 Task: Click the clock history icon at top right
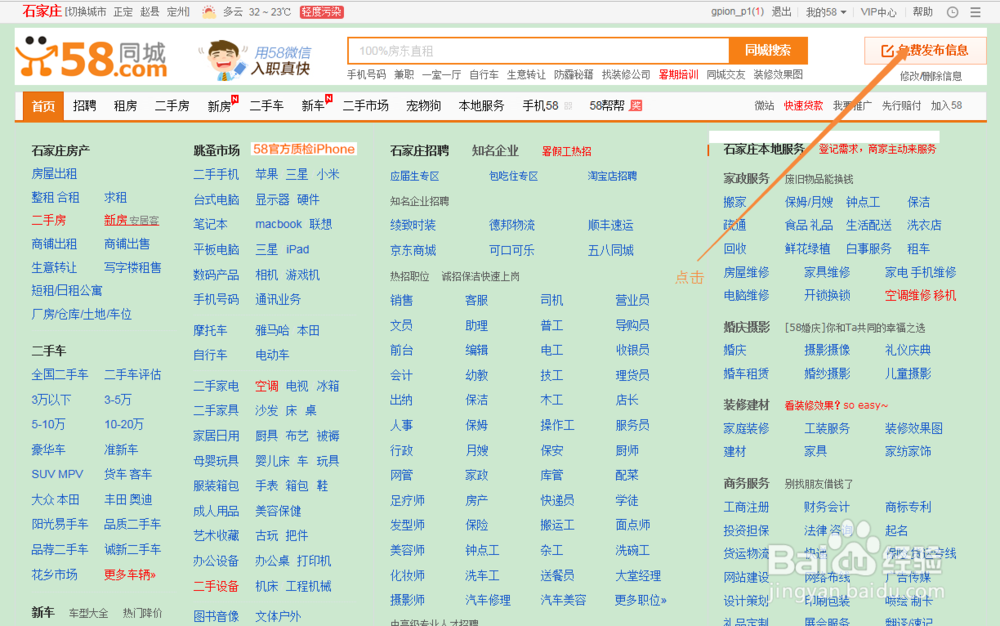[x=952, y=12]
